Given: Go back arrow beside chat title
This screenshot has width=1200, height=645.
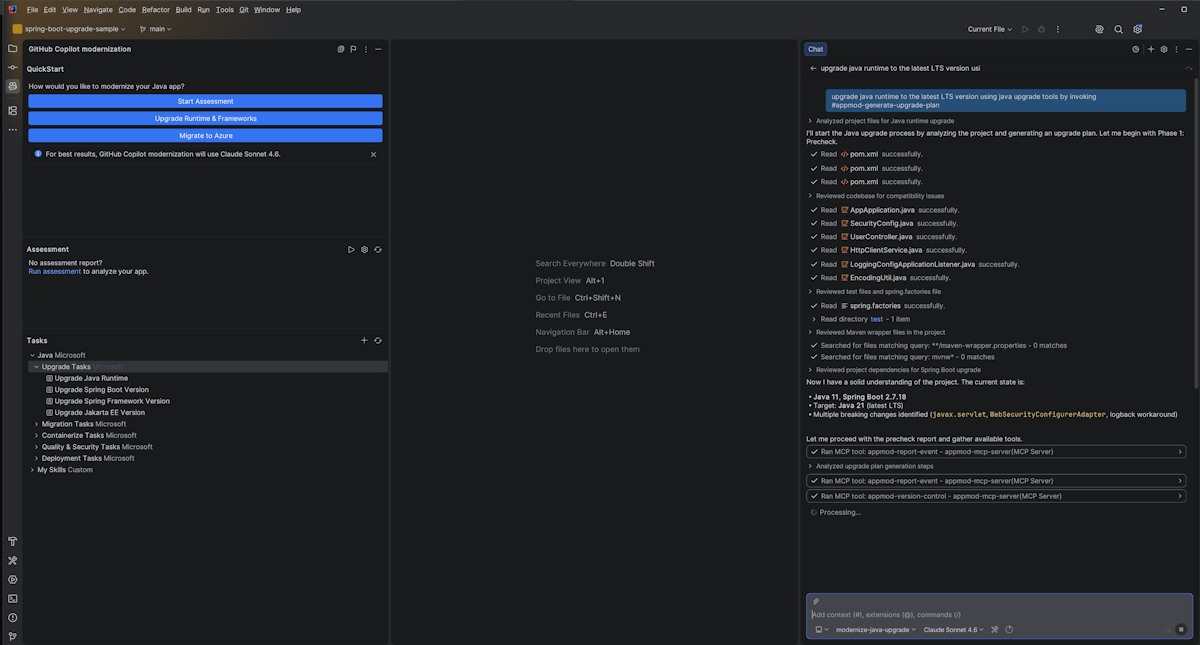Looking at the screenshot, I should [813, 69].
